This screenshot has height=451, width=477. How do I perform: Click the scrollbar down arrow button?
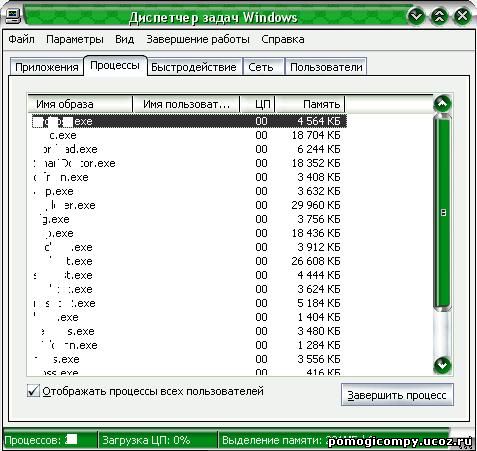coord(442,365)
